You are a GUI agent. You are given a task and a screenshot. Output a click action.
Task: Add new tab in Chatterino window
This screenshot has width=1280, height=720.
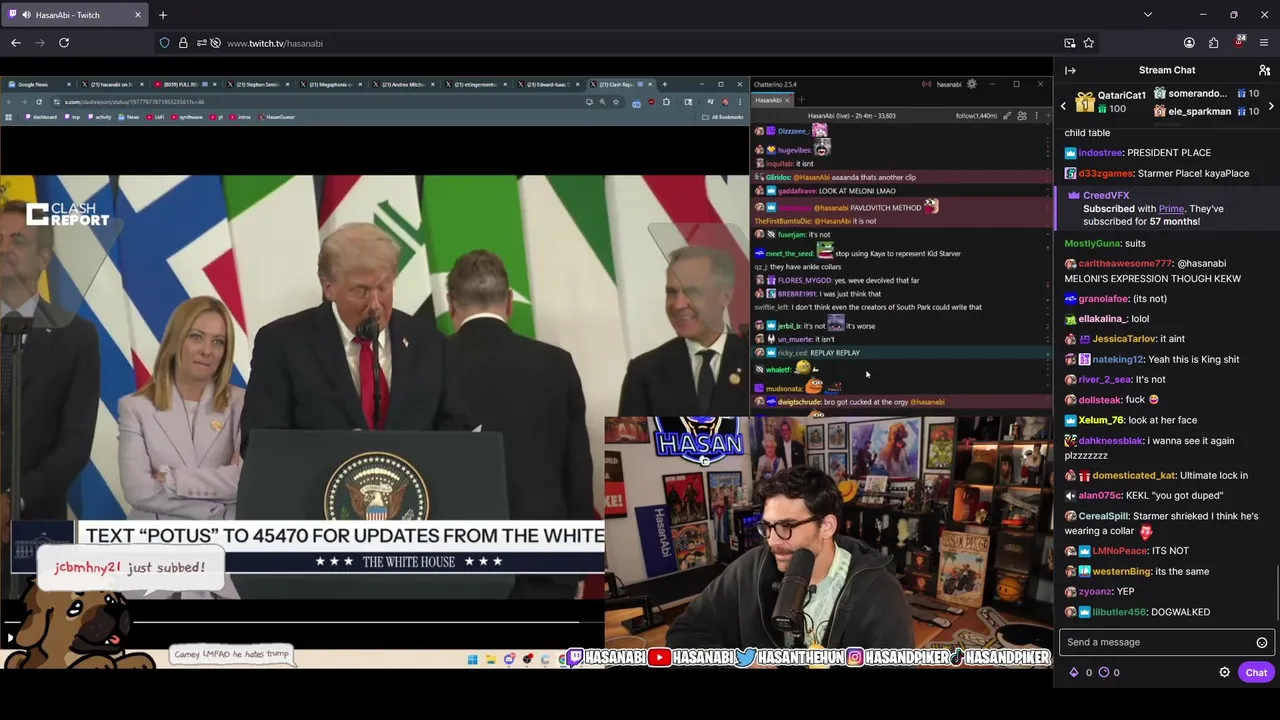[801, 100]
